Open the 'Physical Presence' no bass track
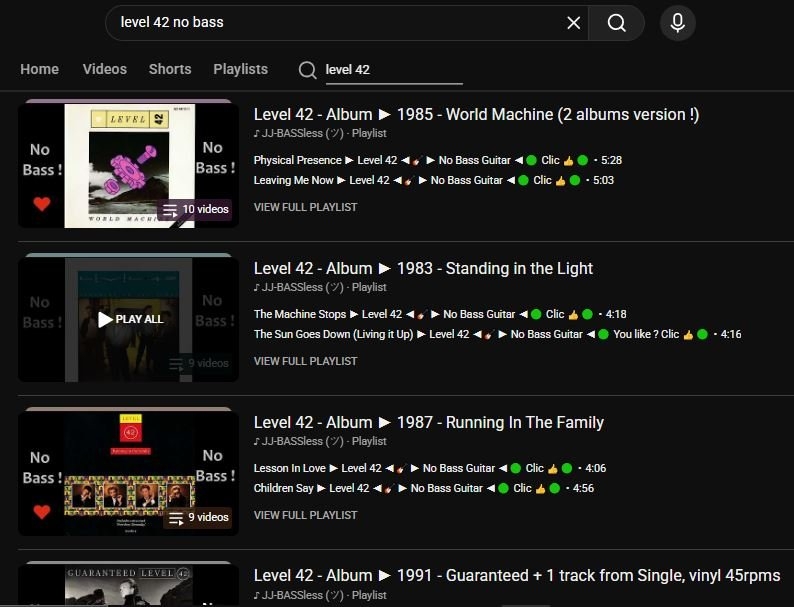The height and width of the screenshot is (607, 794). tap(438, 160)
